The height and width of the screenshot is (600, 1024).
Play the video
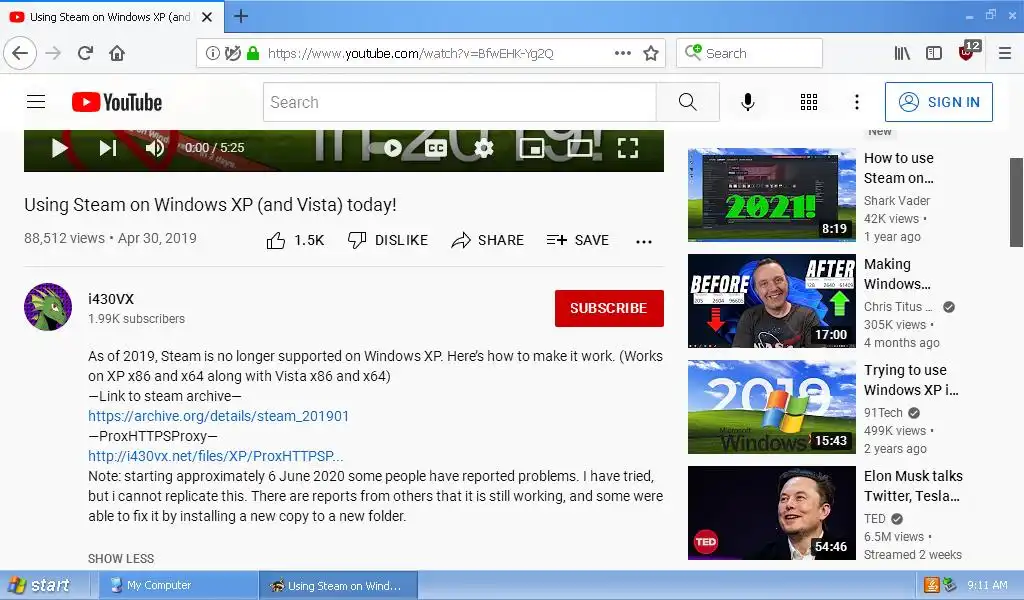click(x=59, y=148)
